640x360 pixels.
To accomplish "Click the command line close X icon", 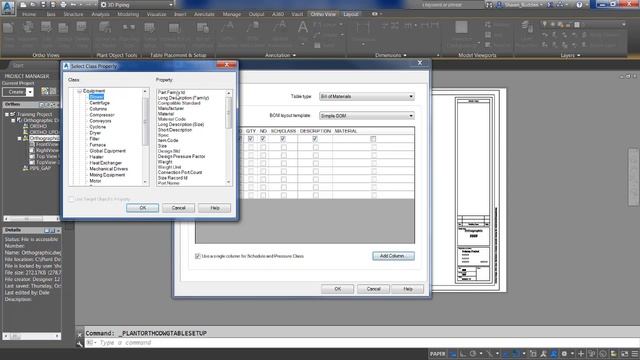I will point(80,334).
